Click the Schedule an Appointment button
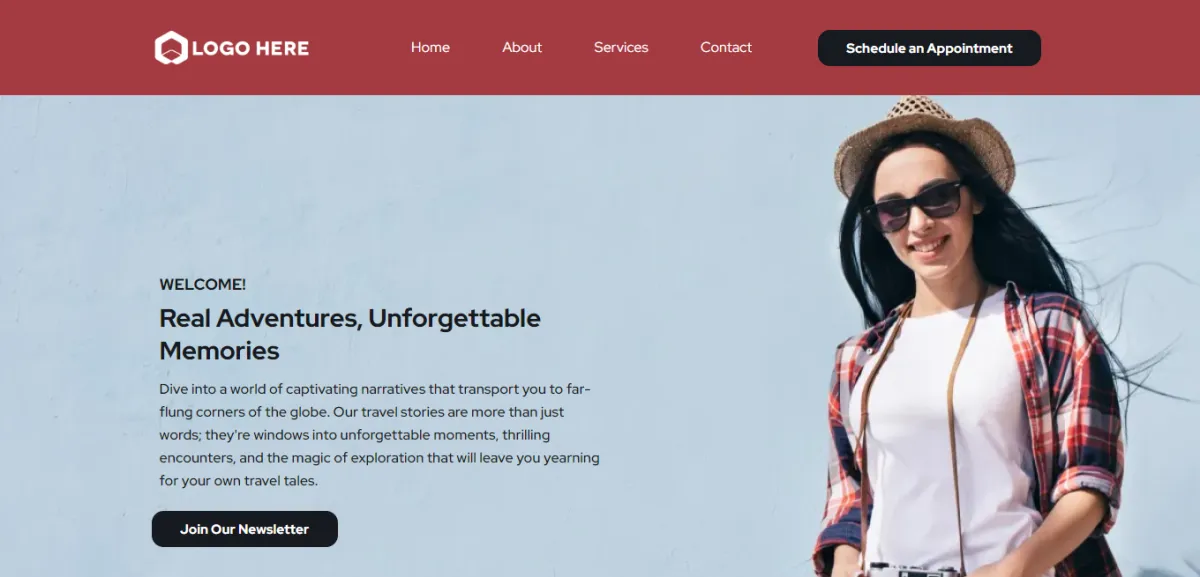The width and height of the screenshot is (1200, 577). pos(929,48)
